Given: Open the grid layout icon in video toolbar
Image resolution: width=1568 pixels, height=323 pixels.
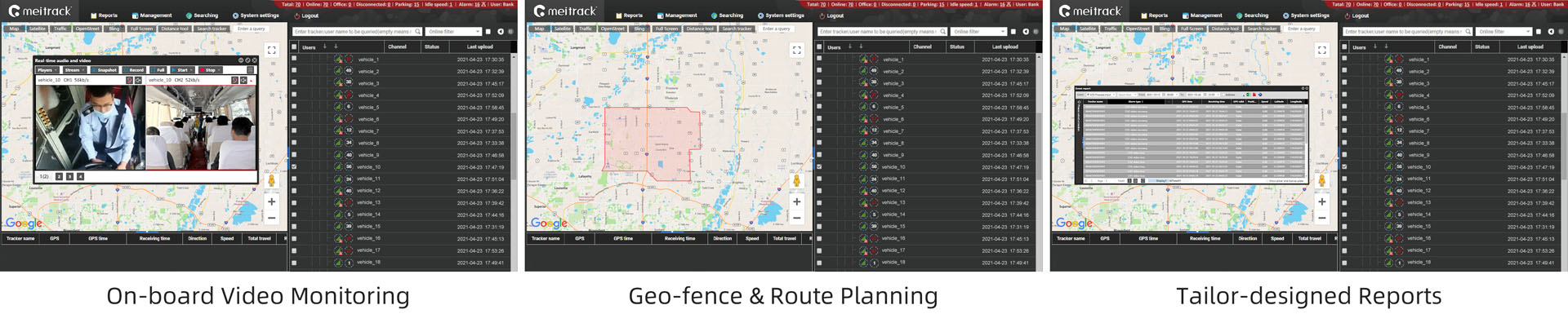Looking at the screenshot, I should click(x=250, y=70).
